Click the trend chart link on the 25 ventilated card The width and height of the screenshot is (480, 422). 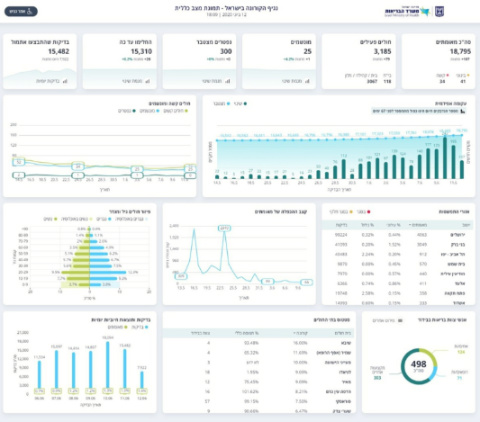coord(296,81)
